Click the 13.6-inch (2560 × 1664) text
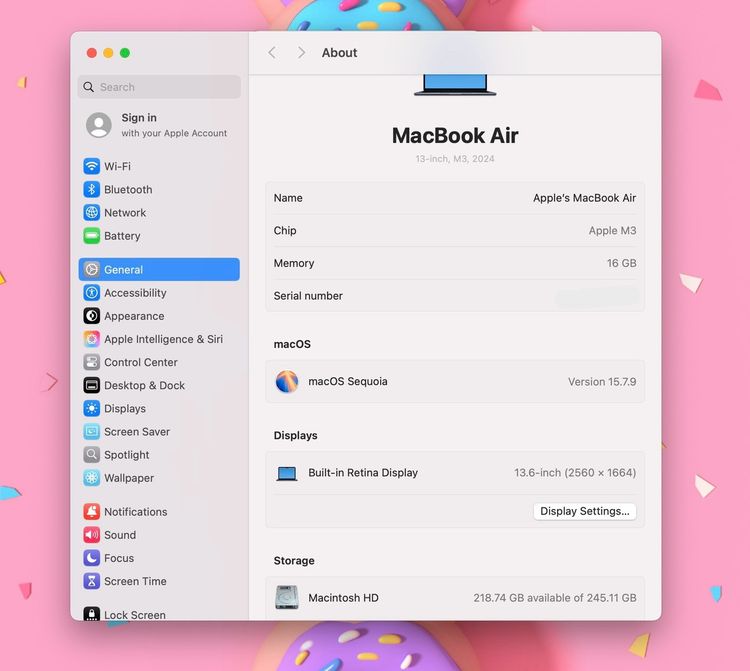Image resolution: width=750 pixels, height=671 pixels. [x=575, y=473]
